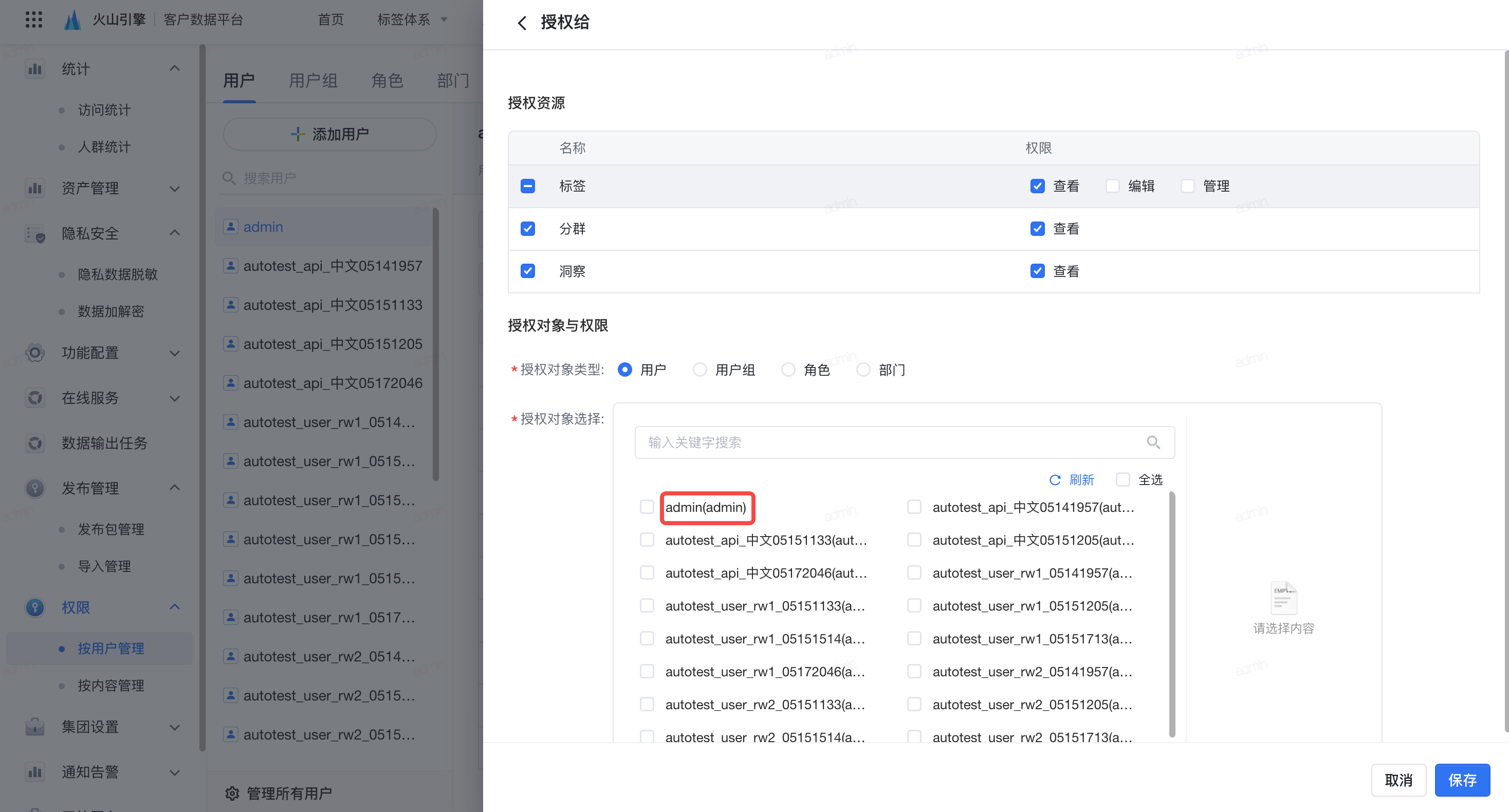Click the admin user avatar icon

231,227
